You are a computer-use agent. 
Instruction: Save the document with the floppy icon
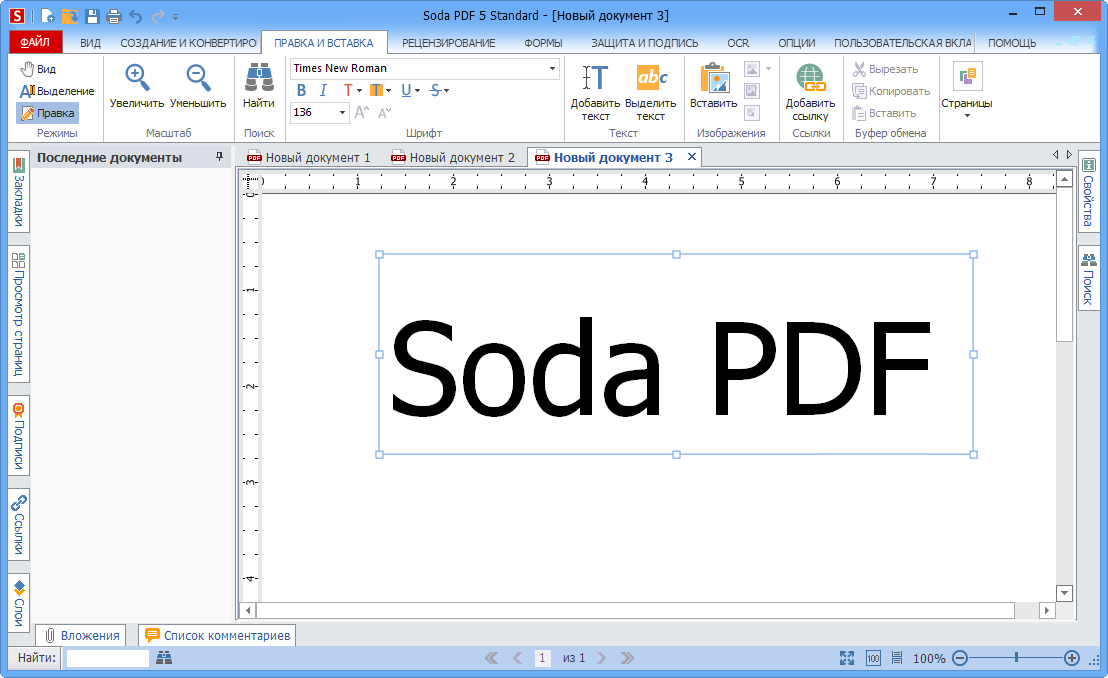tap(92, 16)
